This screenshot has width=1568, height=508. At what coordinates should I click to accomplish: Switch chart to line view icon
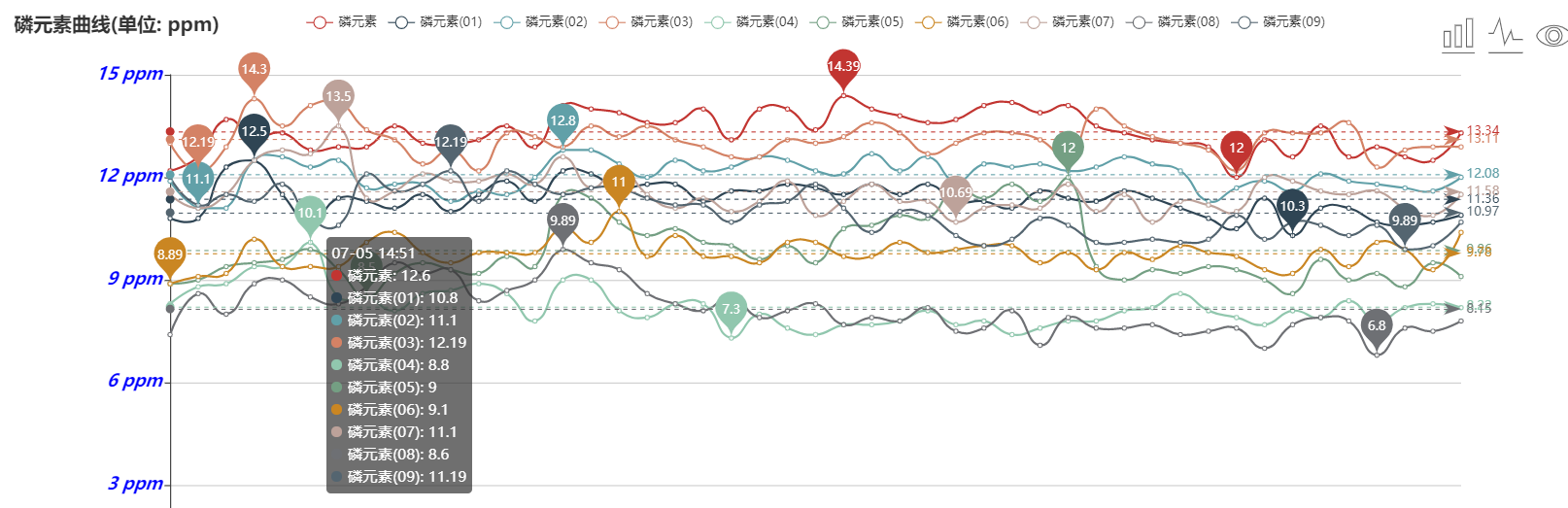pos(1505,35)
